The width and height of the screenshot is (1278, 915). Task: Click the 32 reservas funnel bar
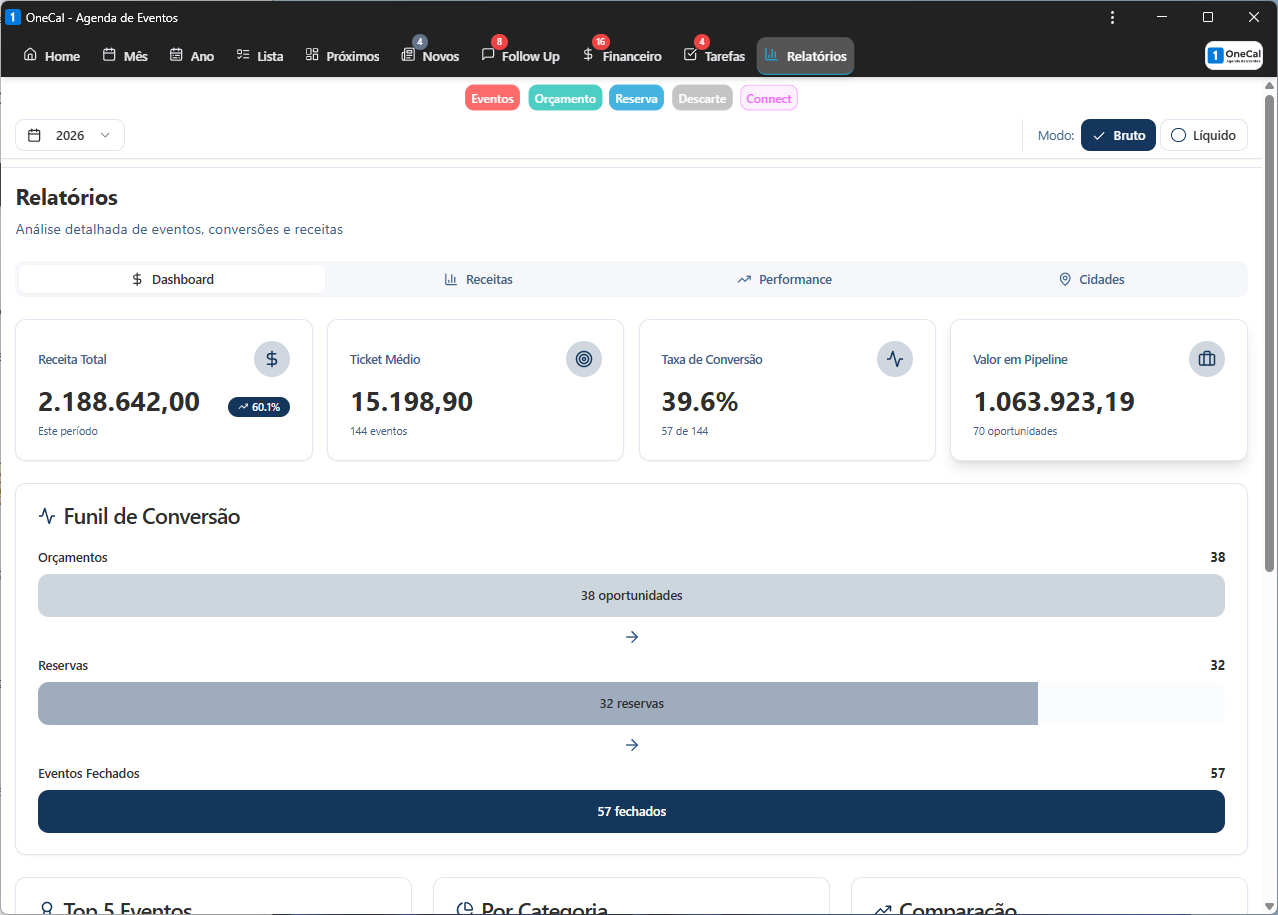point(538,703)
